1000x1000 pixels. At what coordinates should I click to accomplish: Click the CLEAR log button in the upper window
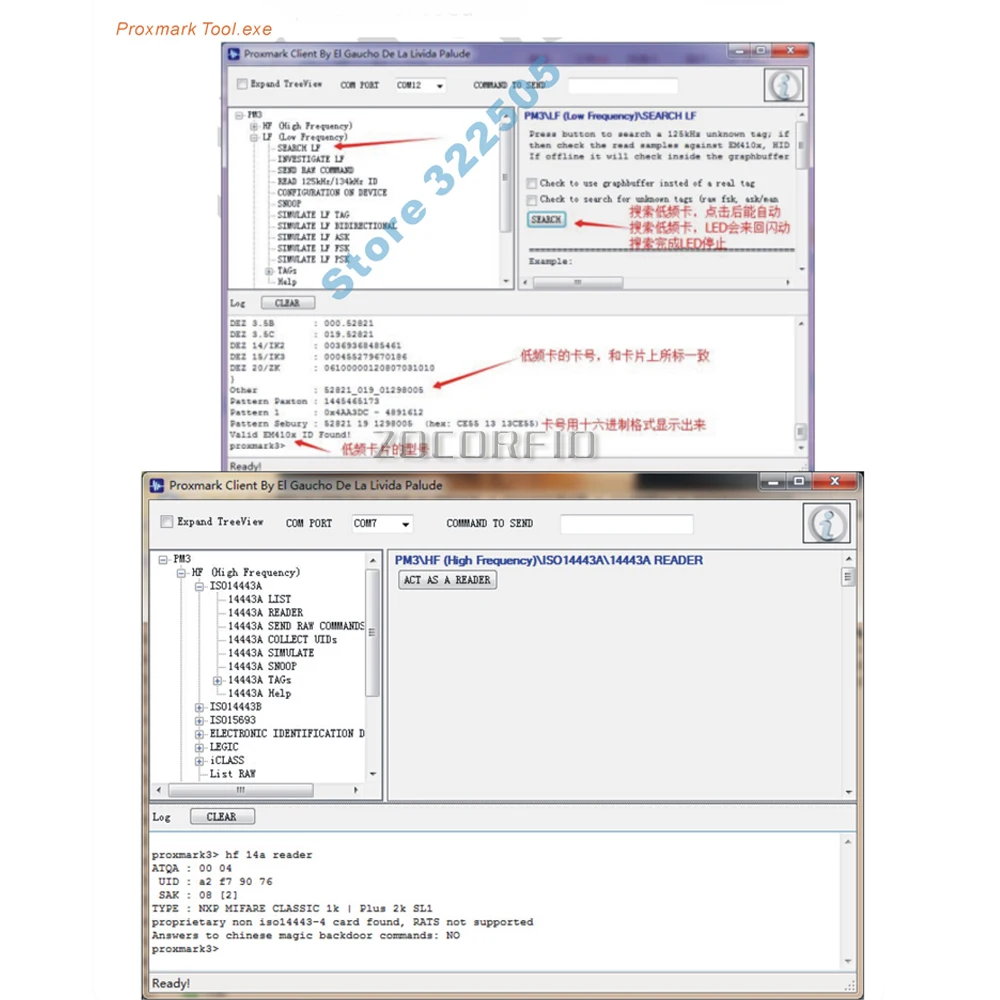click(288, 303)
